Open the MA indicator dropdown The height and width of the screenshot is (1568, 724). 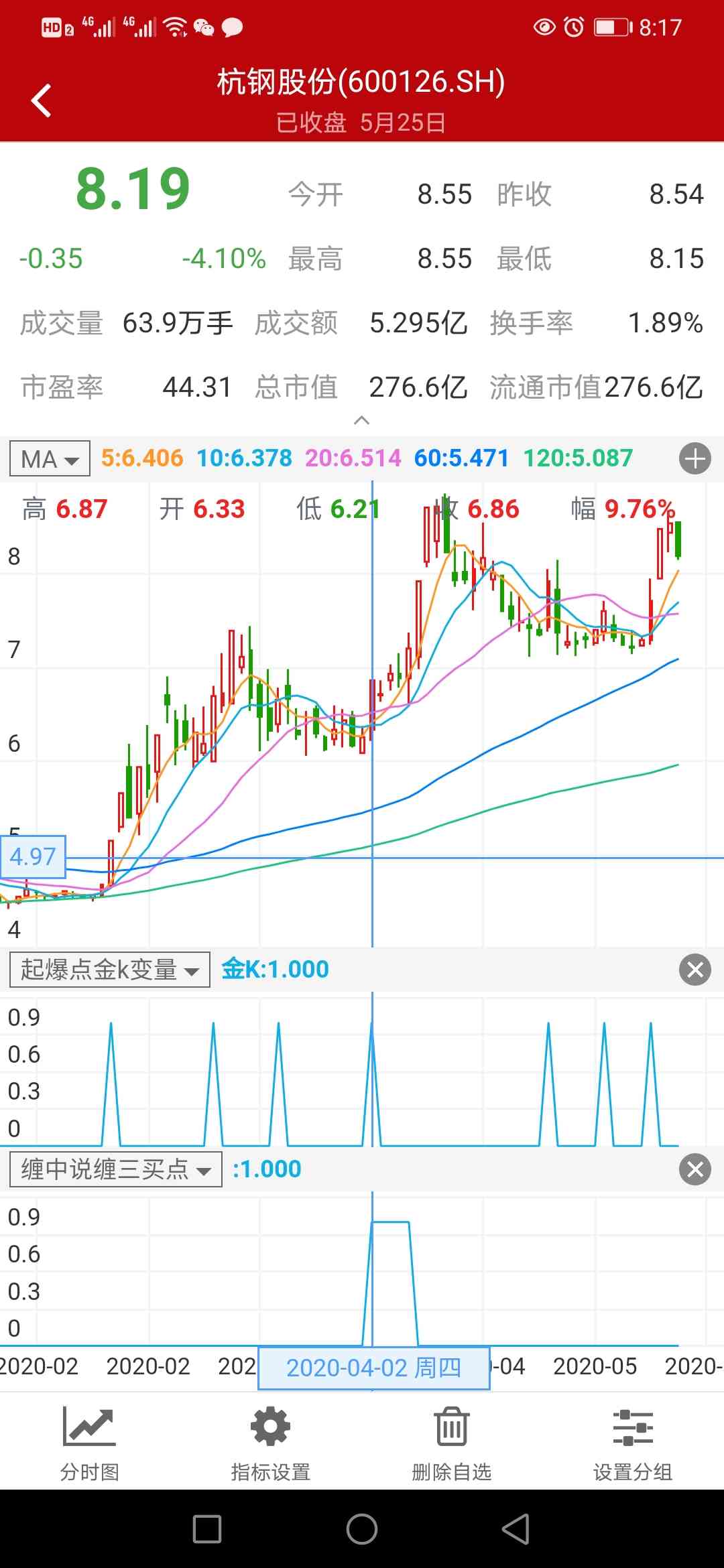50,459
